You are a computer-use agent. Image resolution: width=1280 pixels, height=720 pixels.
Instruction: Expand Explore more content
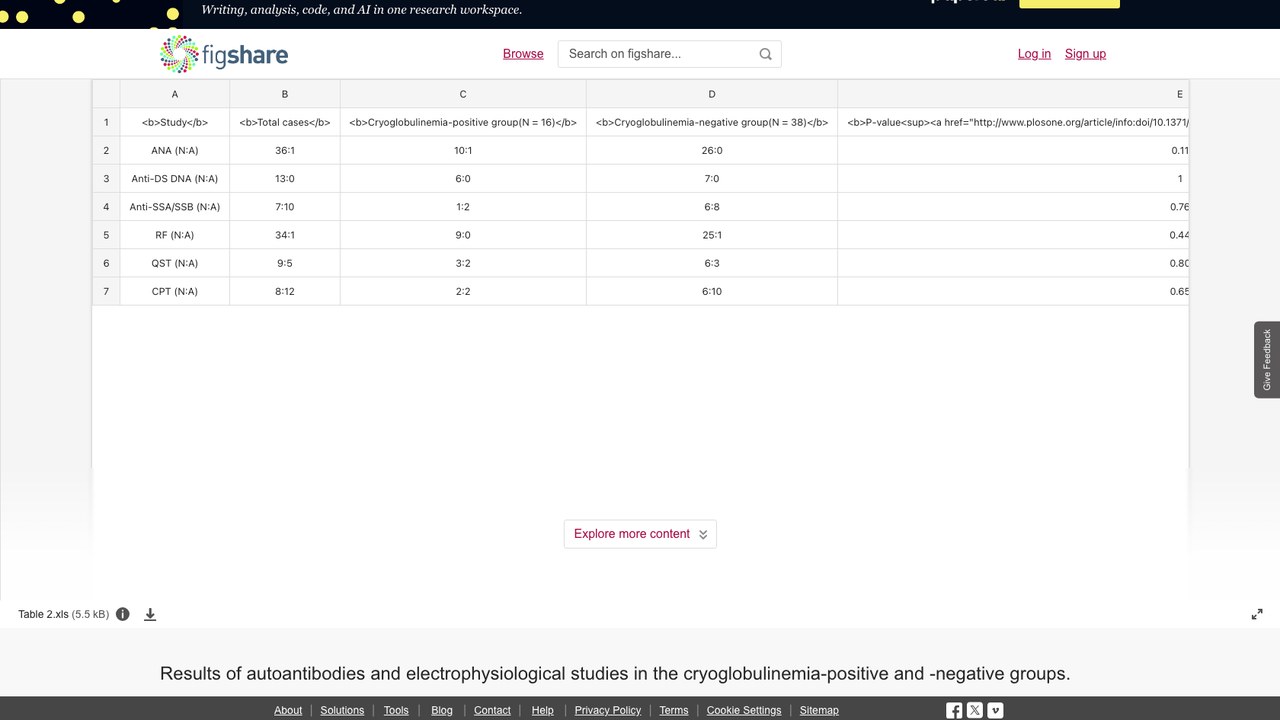[640, 534]
